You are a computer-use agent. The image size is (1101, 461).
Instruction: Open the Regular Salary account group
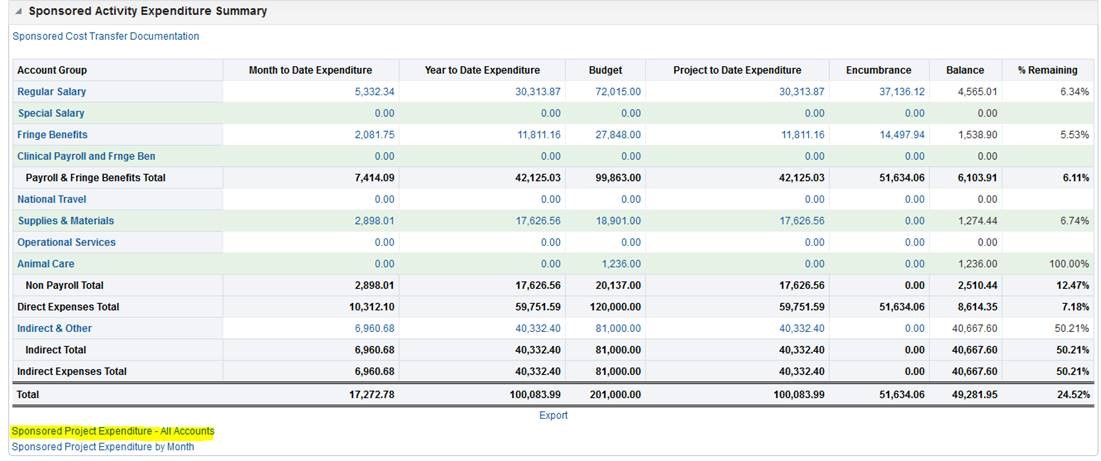51,92
